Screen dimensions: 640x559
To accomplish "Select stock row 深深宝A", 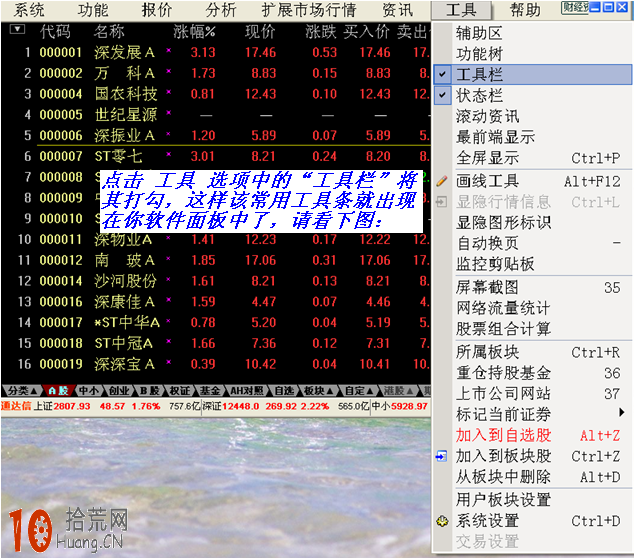I will tap(216, 364).
